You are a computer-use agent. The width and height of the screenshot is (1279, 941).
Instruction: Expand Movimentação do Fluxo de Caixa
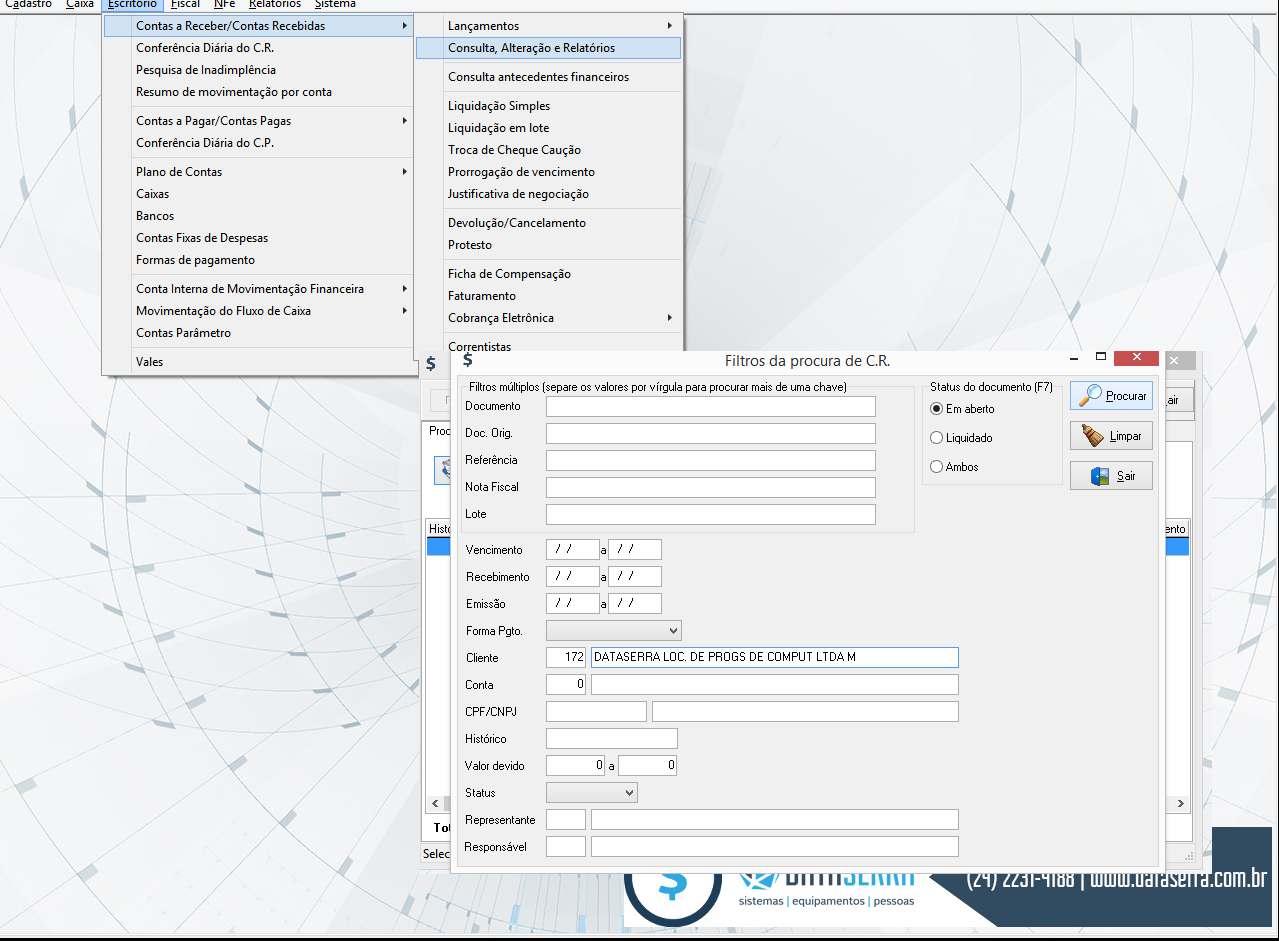(259, 311)
